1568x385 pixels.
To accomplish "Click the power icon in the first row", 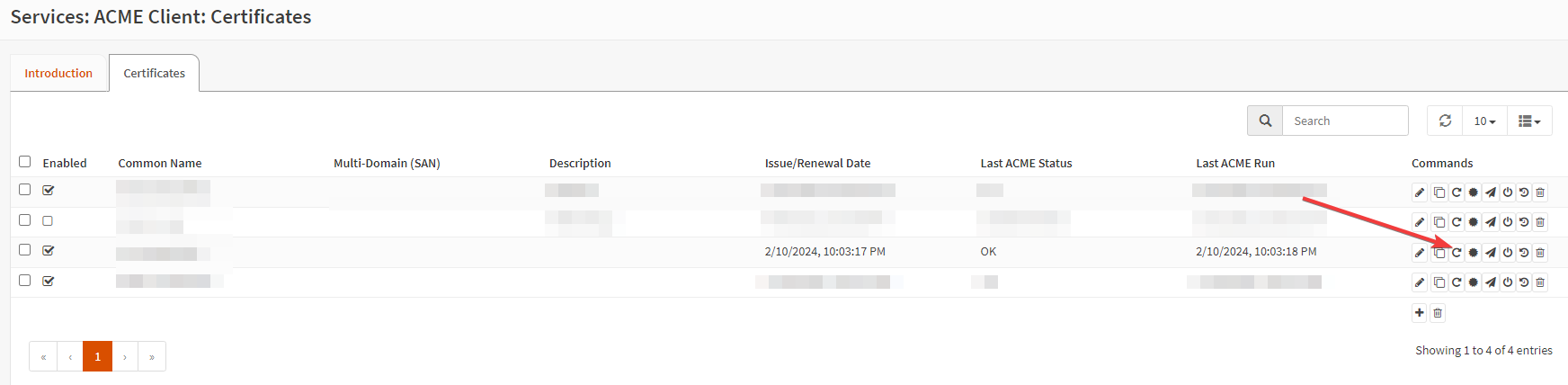I will 1508,192.
